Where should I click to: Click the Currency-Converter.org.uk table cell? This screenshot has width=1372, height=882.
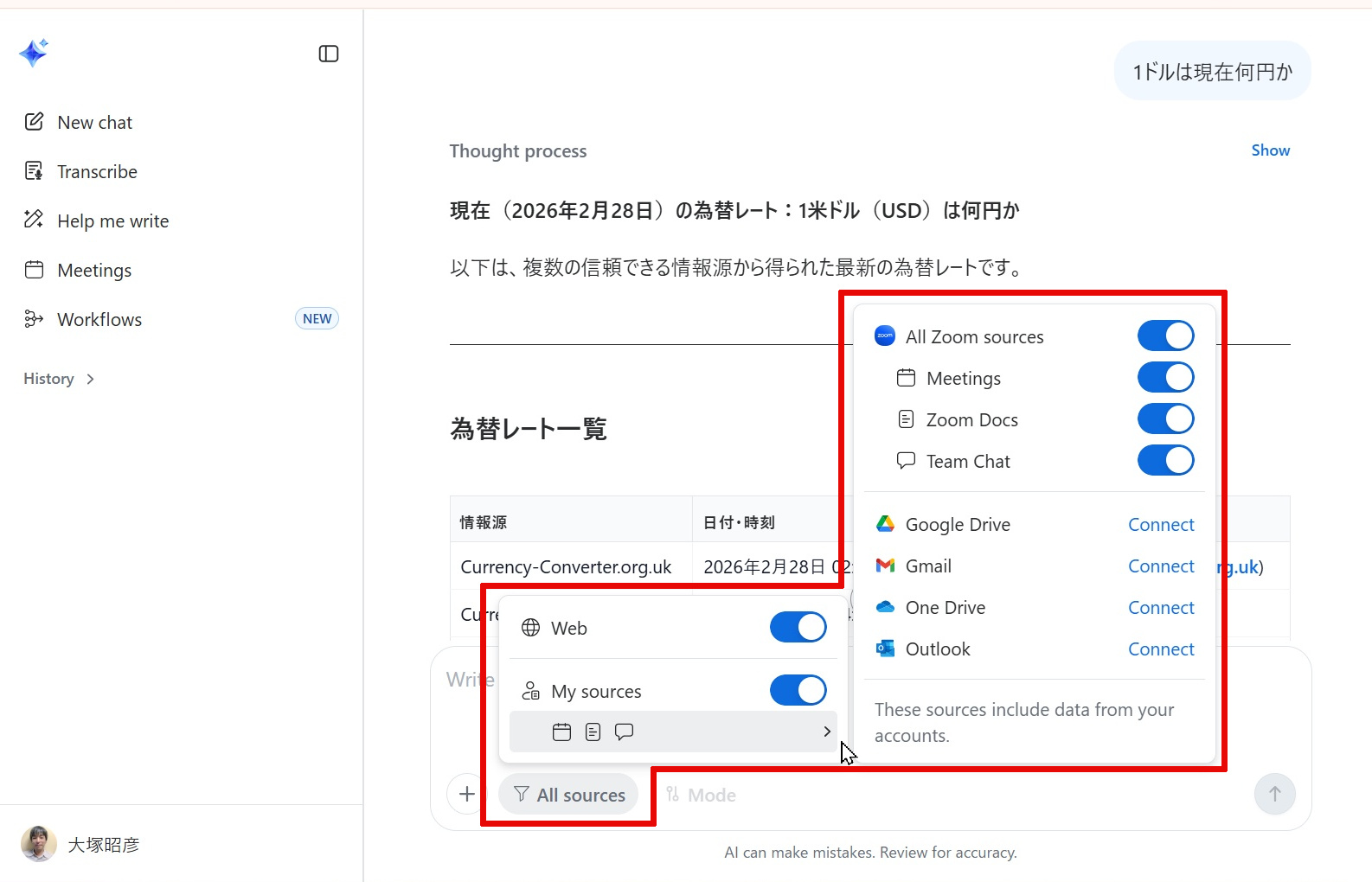pos(571,566)
